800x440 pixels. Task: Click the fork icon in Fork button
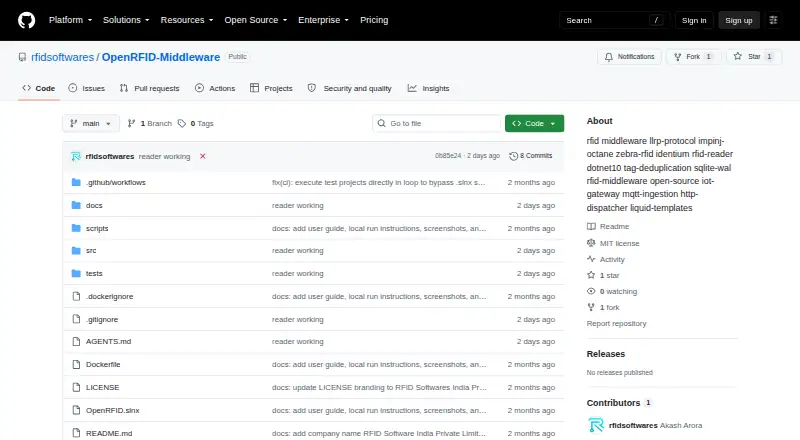click(x=678, y=57)
